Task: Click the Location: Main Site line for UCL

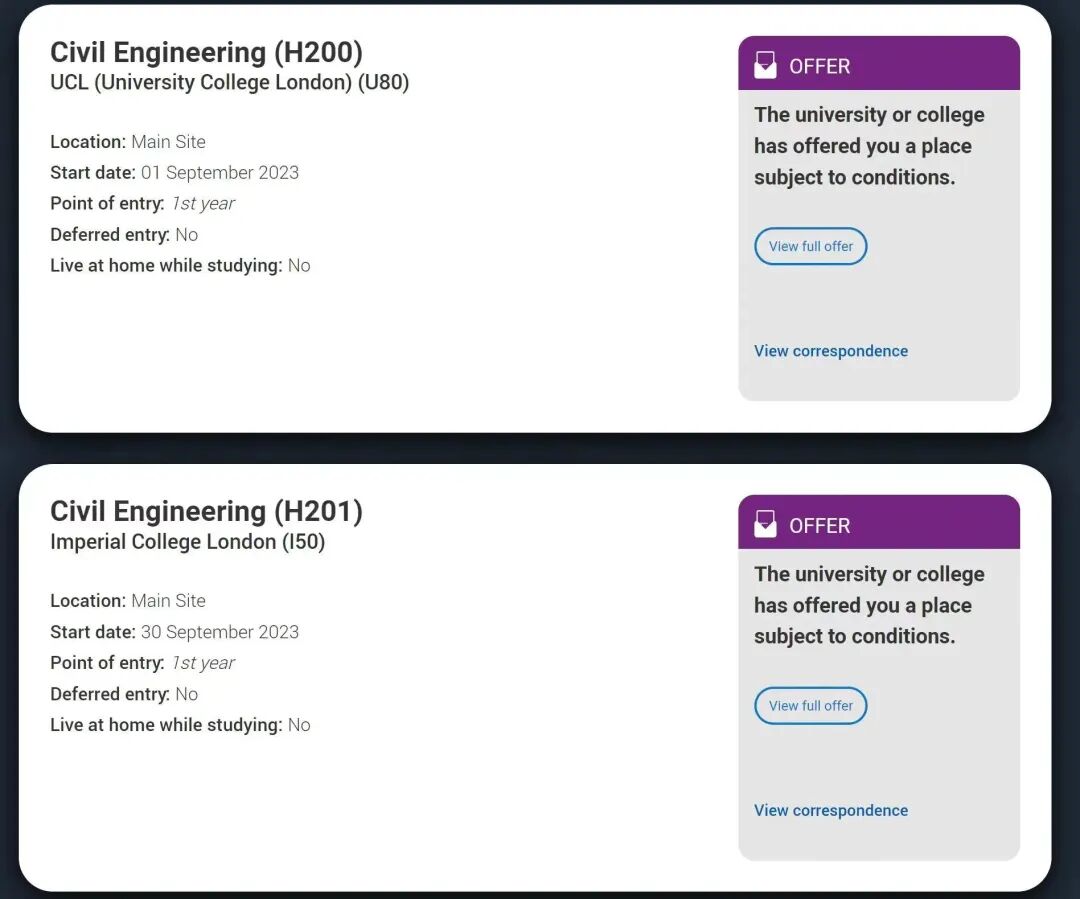Action: tap(128, 142)
